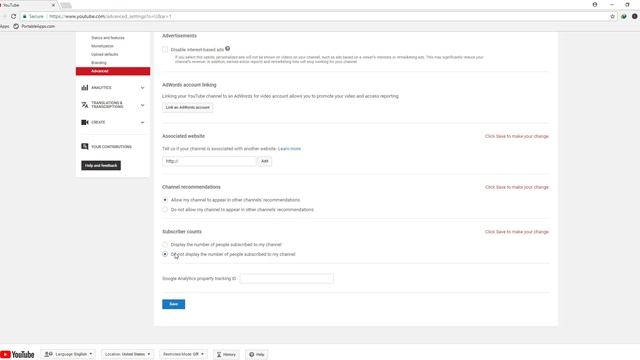The image size is (640, 360).
Task: Open the Restricted Mode: Off dropdown
Action: point(183,354)
